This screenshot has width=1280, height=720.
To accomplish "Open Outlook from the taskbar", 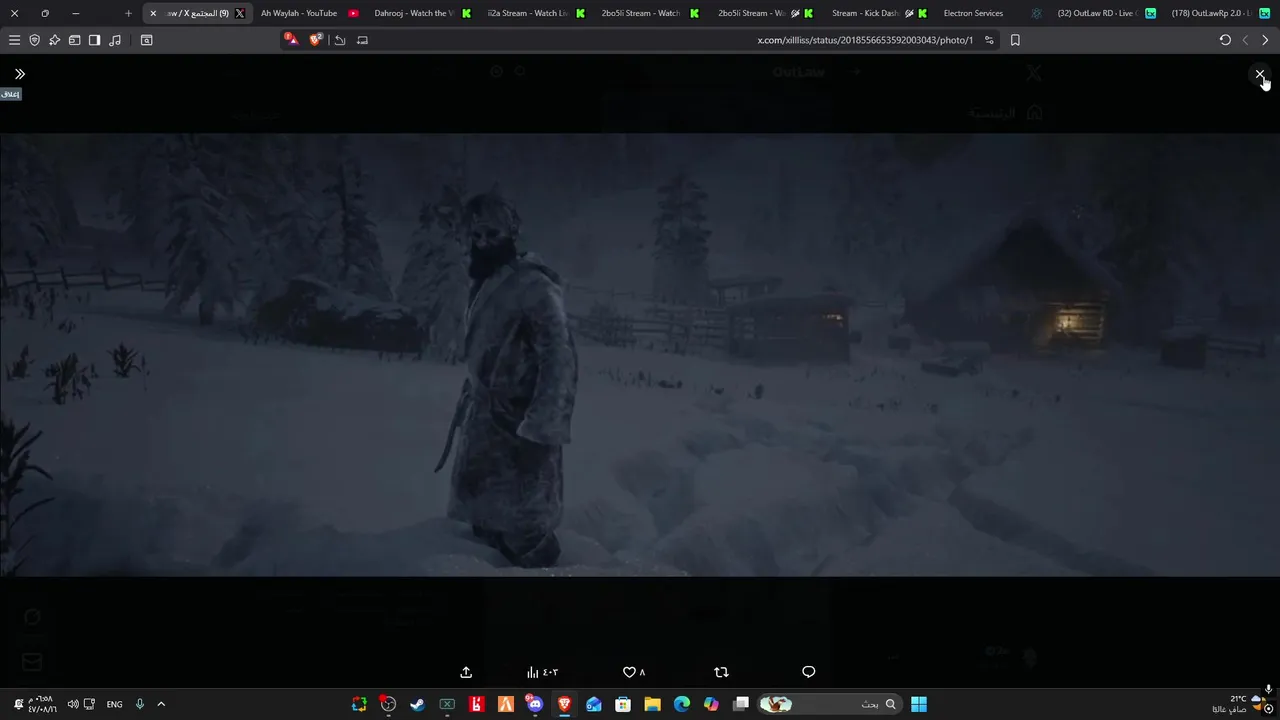I will point(594,704).
